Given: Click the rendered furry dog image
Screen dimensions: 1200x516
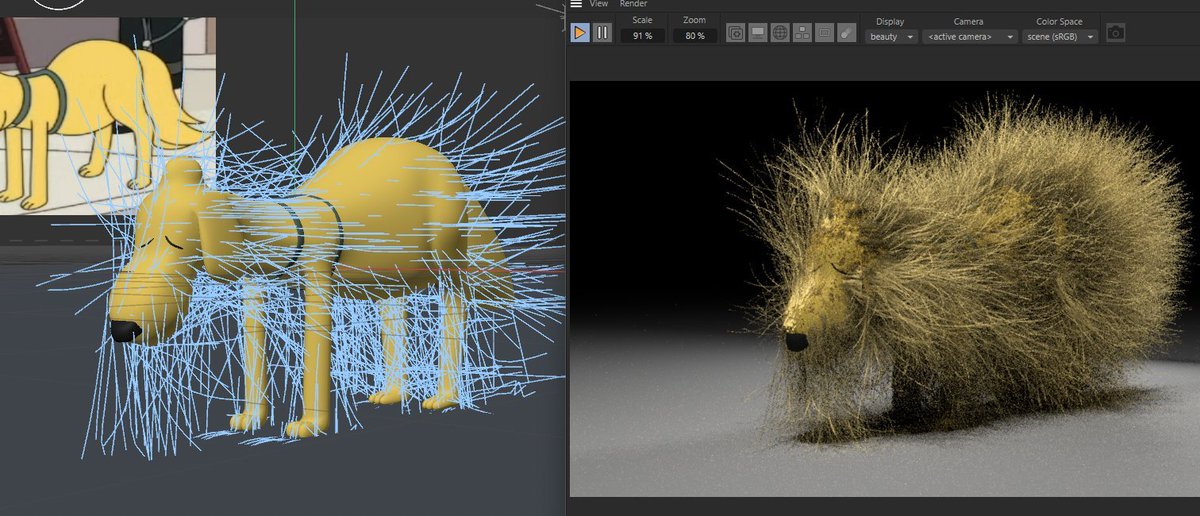Looking at the screenshot, I should tap(883, 287).
